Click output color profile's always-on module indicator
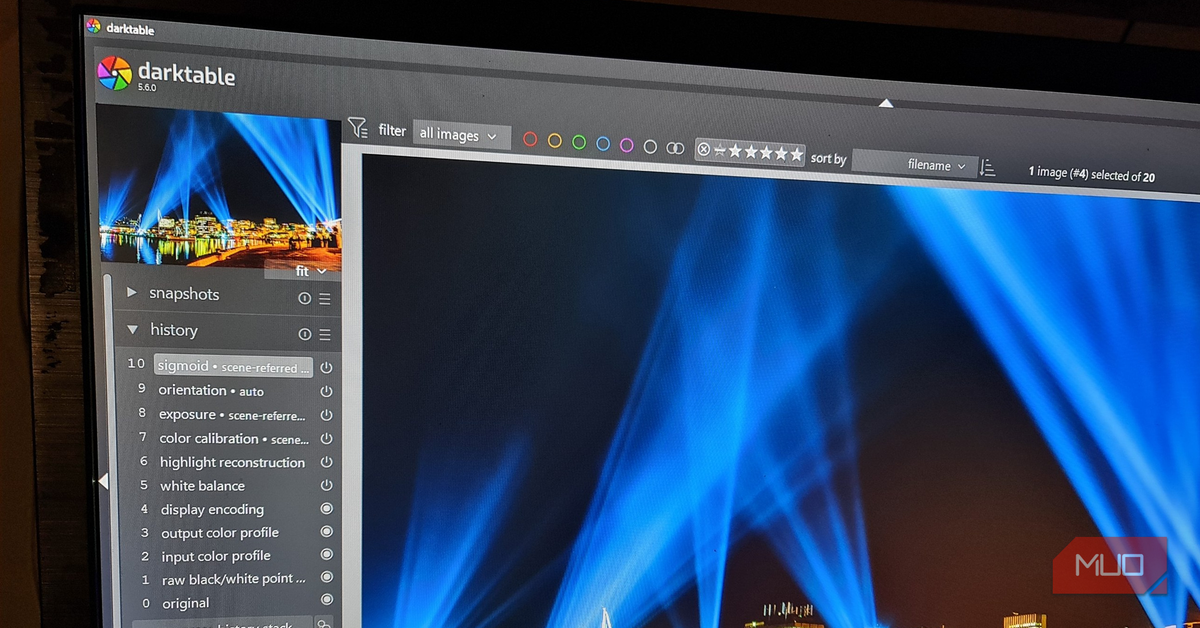Image resolution: width=1200 pixels, height=628 pixels. (326, 531)
